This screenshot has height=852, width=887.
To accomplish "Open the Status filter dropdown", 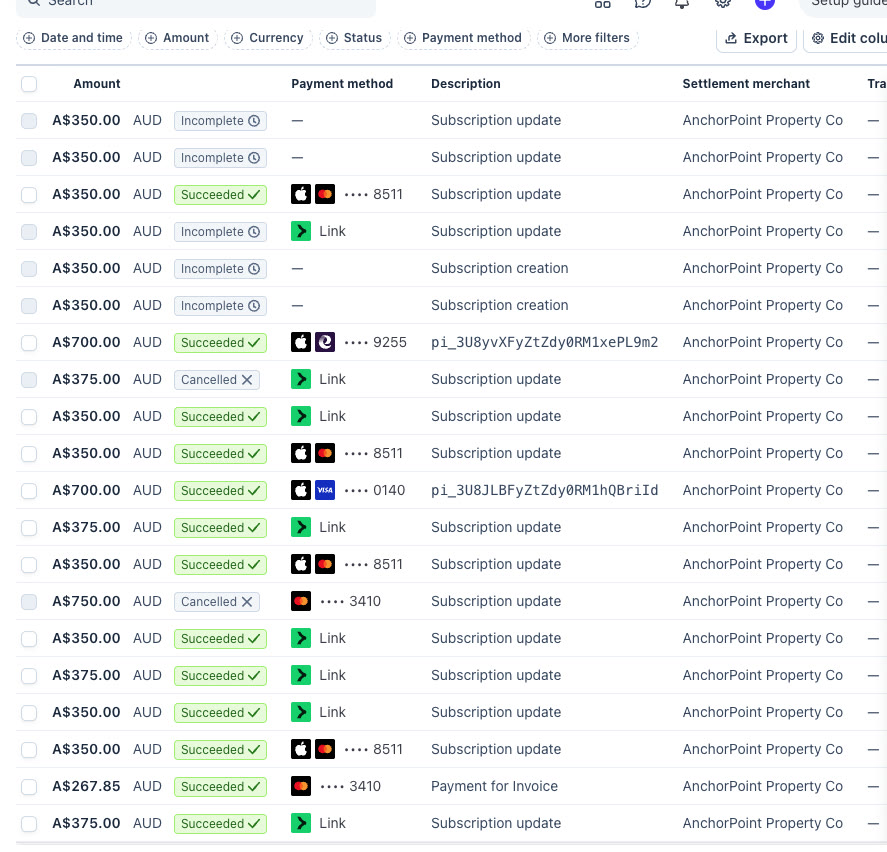I will click(x=355, y=38).
